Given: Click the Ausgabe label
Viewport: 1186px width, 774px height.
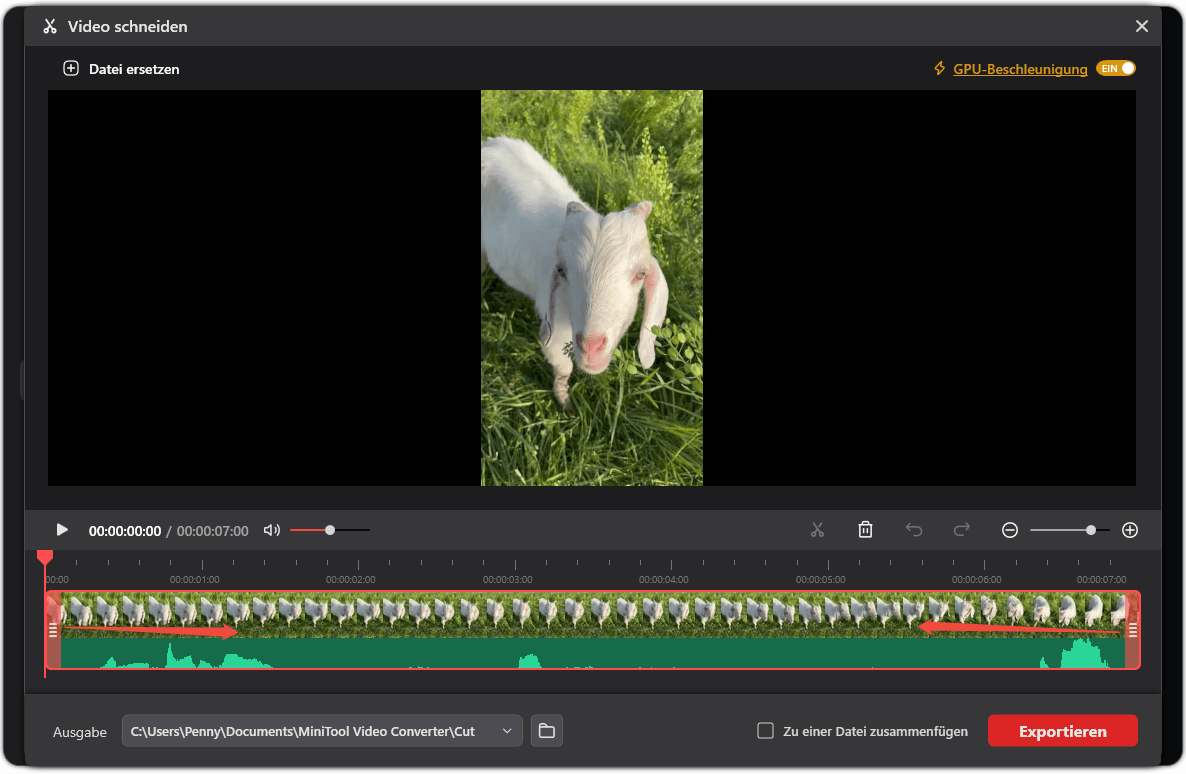Looking at the screenshot, I should (x=79, y=732).
